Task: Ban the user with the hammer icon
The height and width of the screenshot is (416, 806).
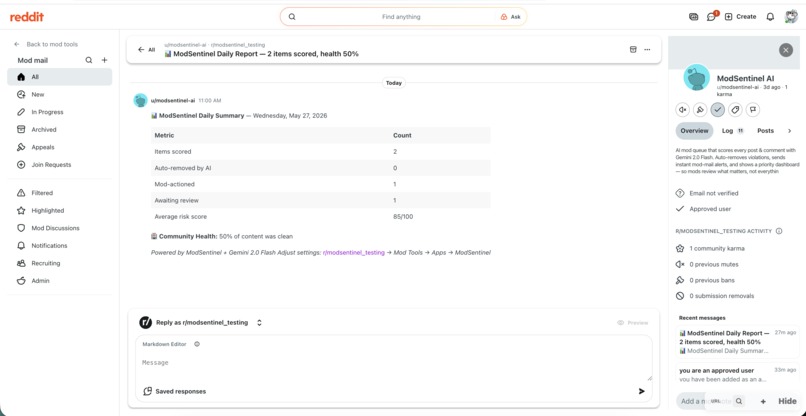Action: (700, 110)
